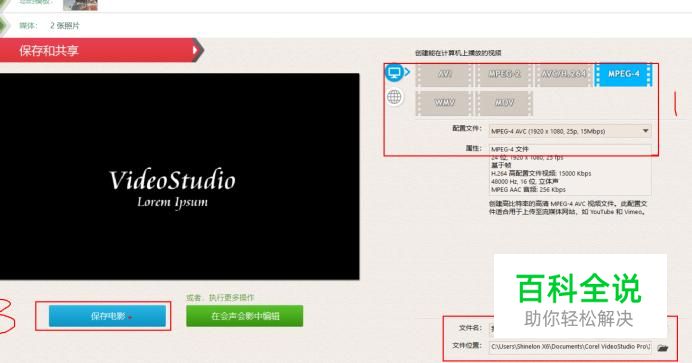Open the 配置文件 profile dropdown
This screenshot has width=692, height=363.
(570, 131)
